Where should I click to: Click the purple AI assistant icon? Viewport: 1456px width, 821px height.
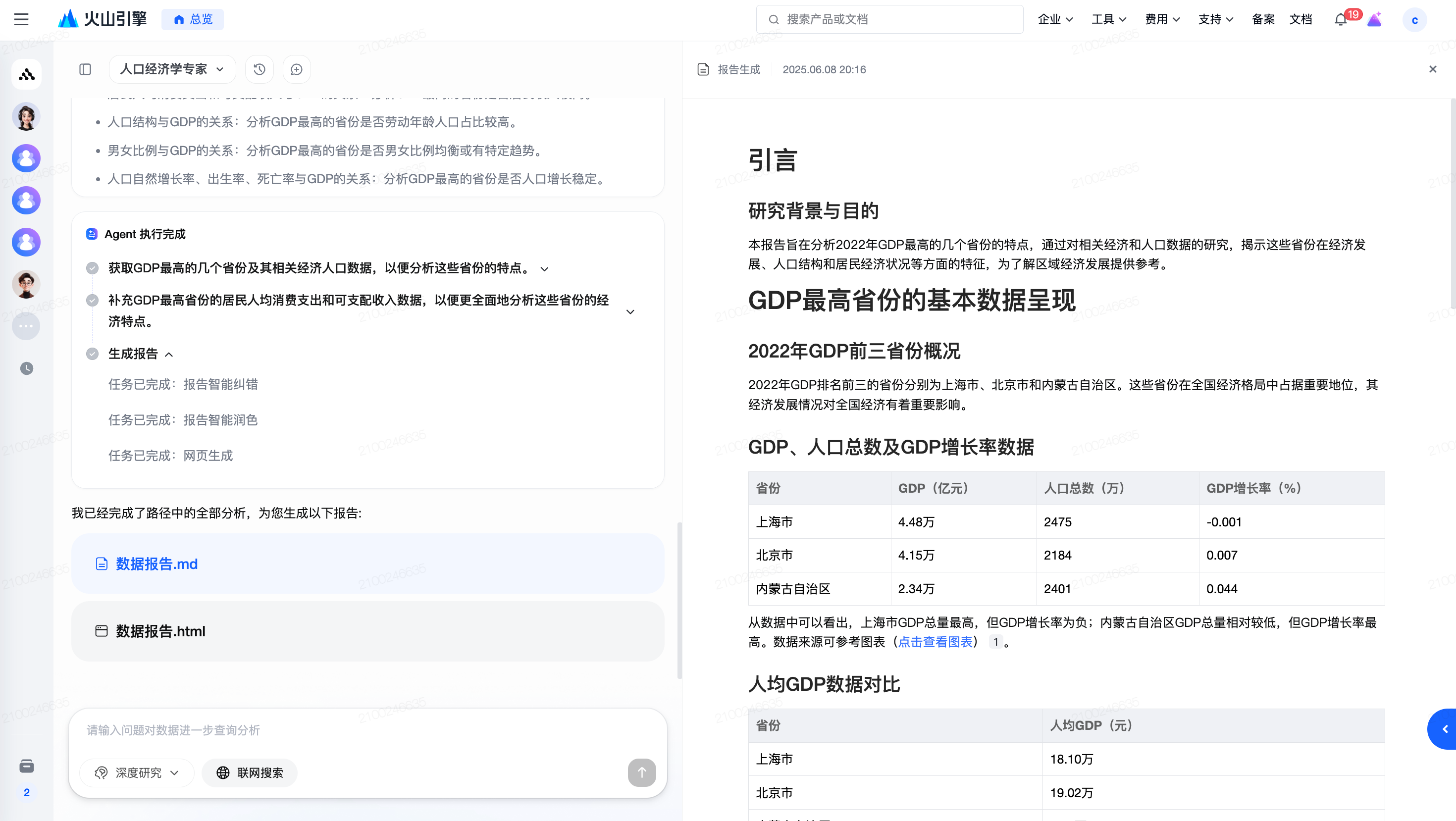pyautogui.click(x=1375, y=19)
